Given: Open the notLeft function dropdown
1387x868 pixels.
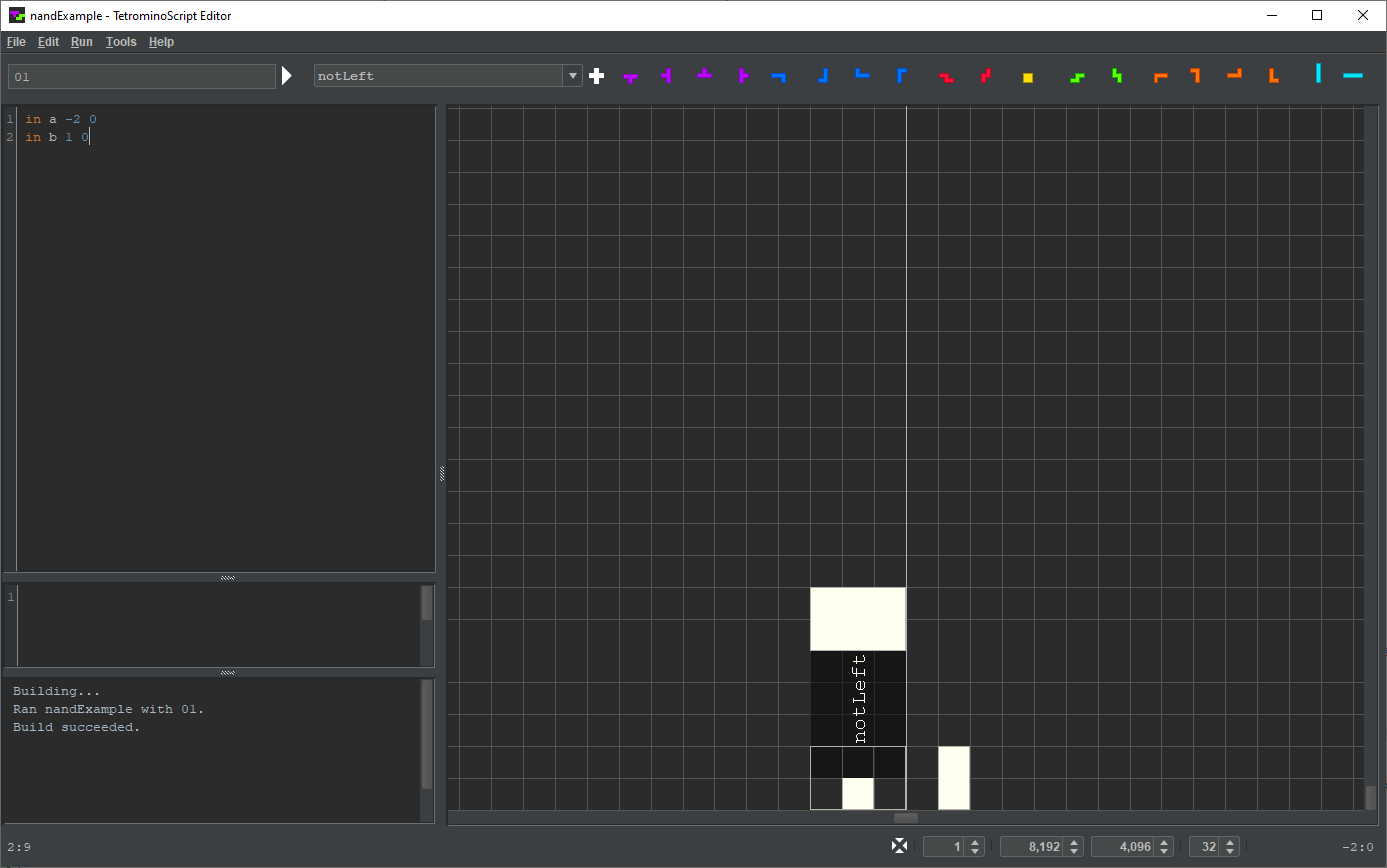Looking at the screenshot, I should [x=573, y=76].
